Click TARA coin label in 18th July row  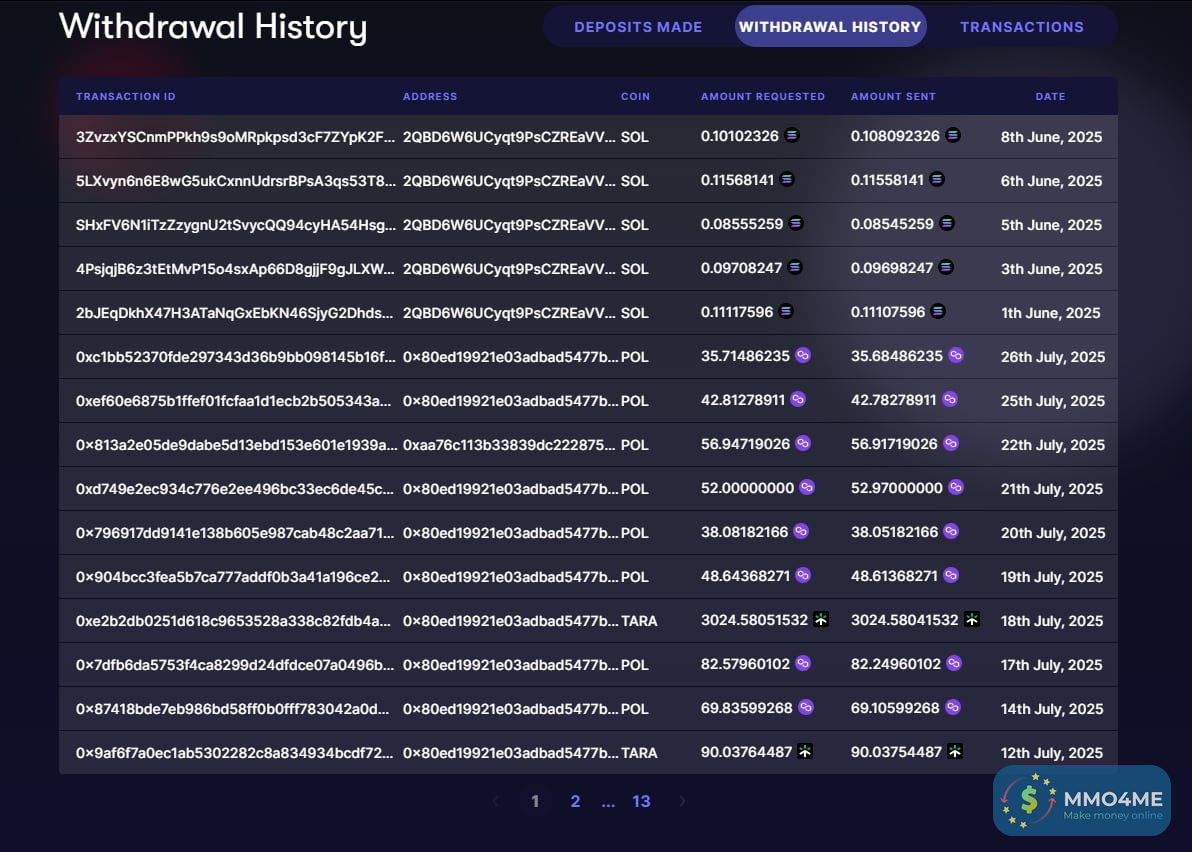tap(639, 621)
